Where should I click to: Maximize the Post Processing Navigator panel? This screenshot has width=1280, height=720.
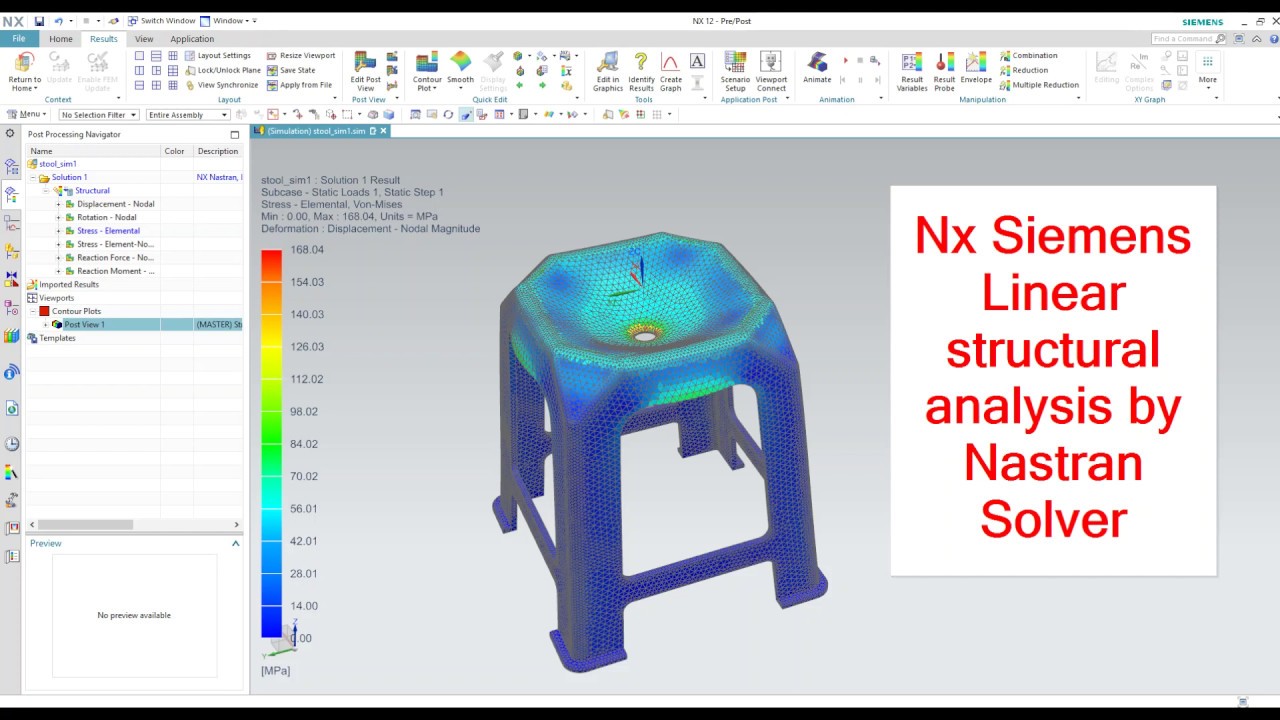pos(235,134)
